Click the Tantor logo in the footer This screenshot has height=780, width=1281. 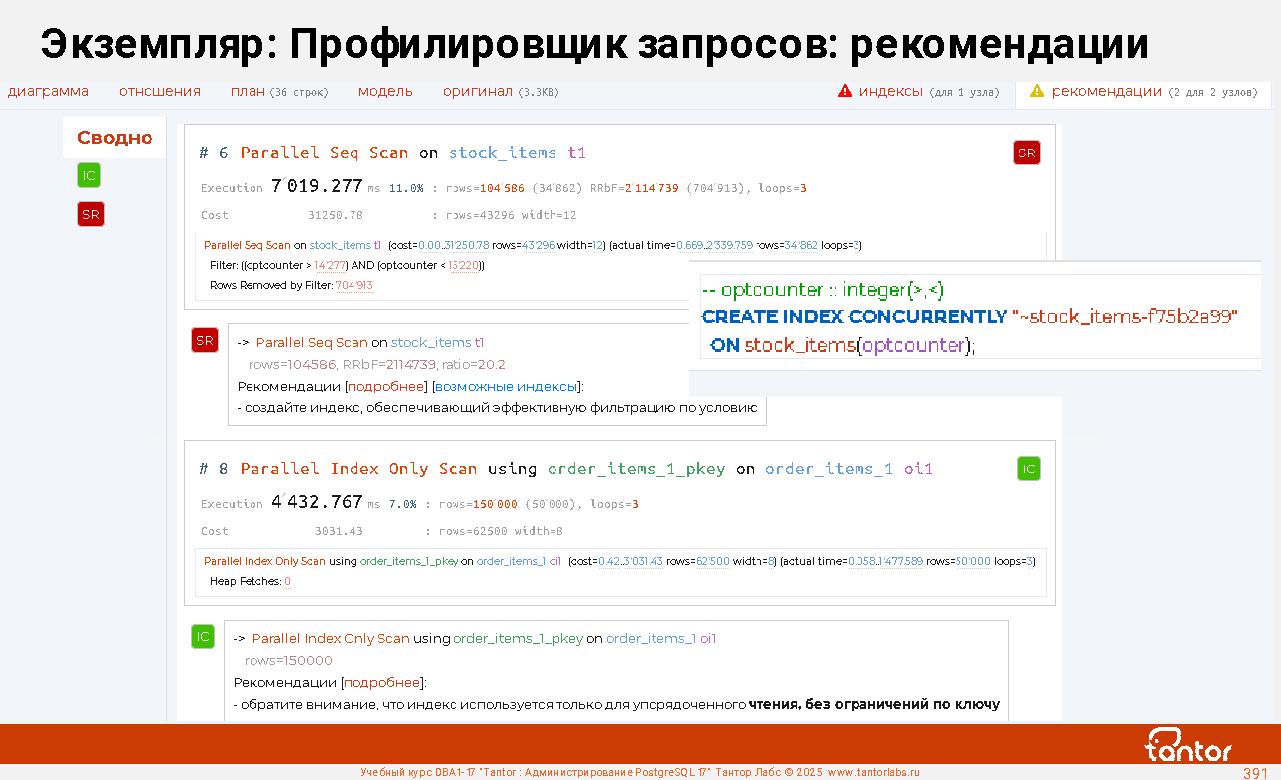pos(1188,745)
